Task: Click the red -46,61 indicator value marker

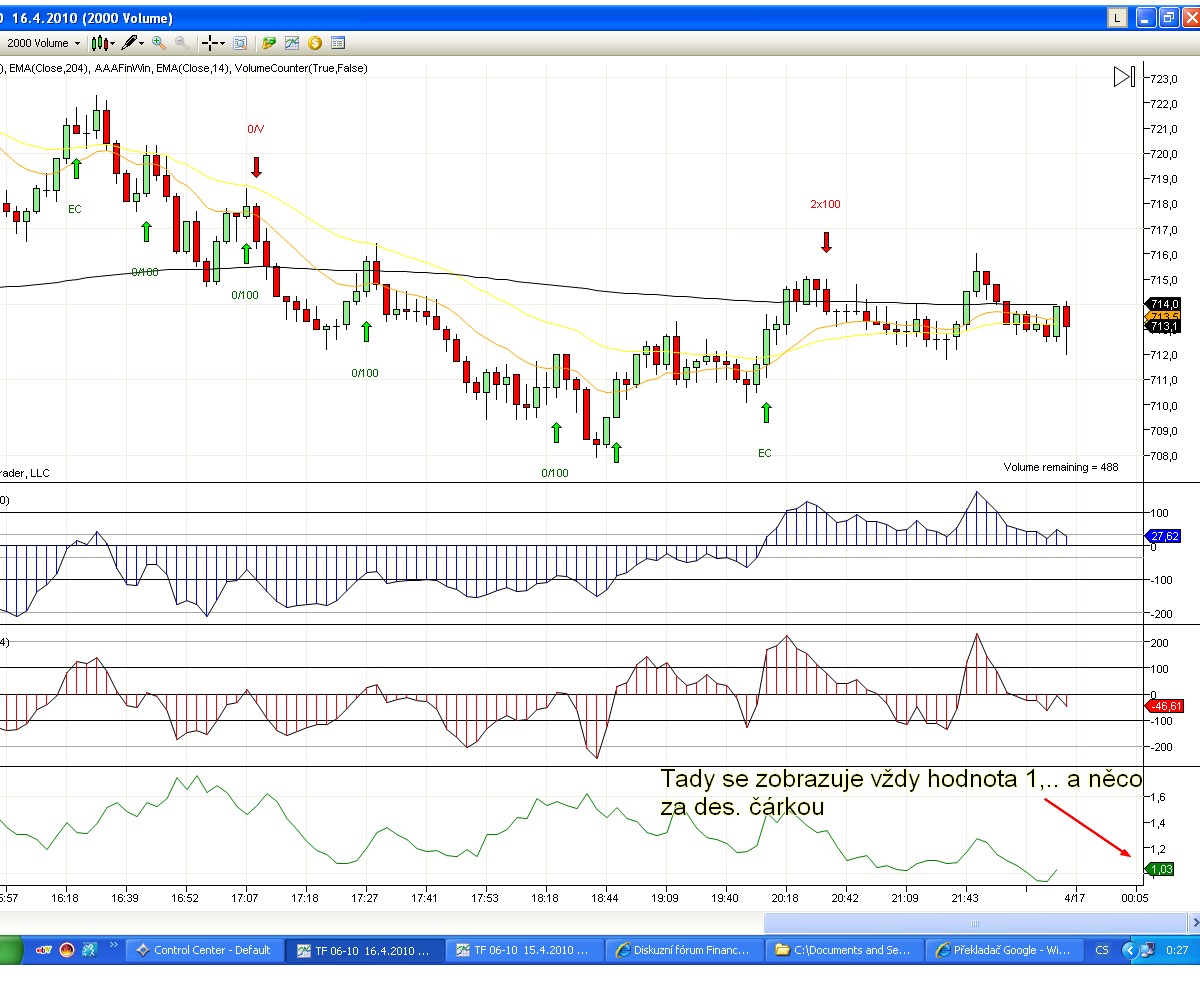Action: 1164,706
